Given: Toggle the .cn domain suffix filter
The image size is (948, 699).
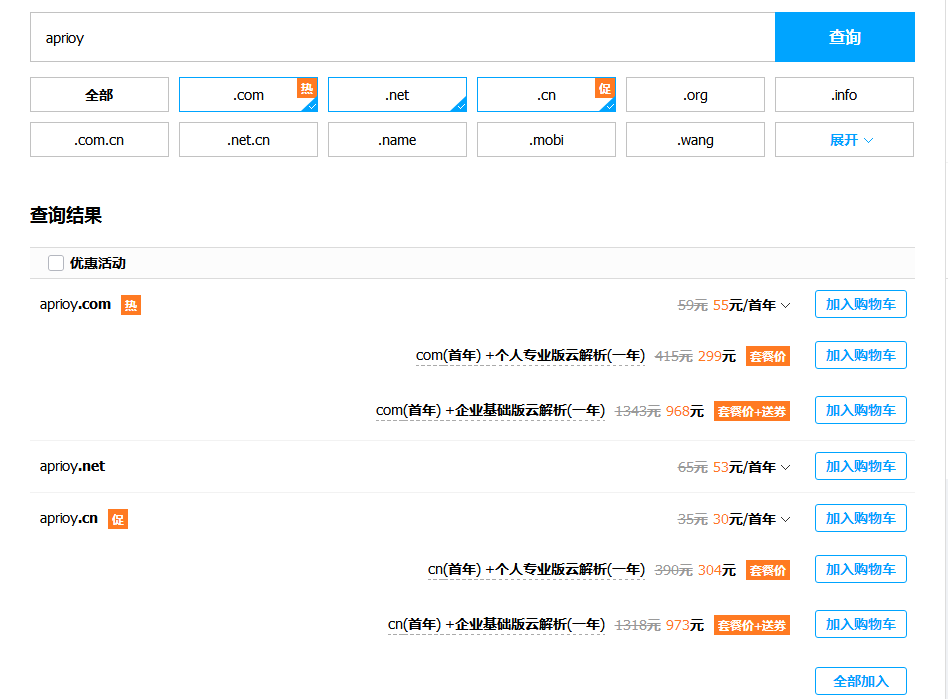Looking at the screenshot, I should (547, 94).
